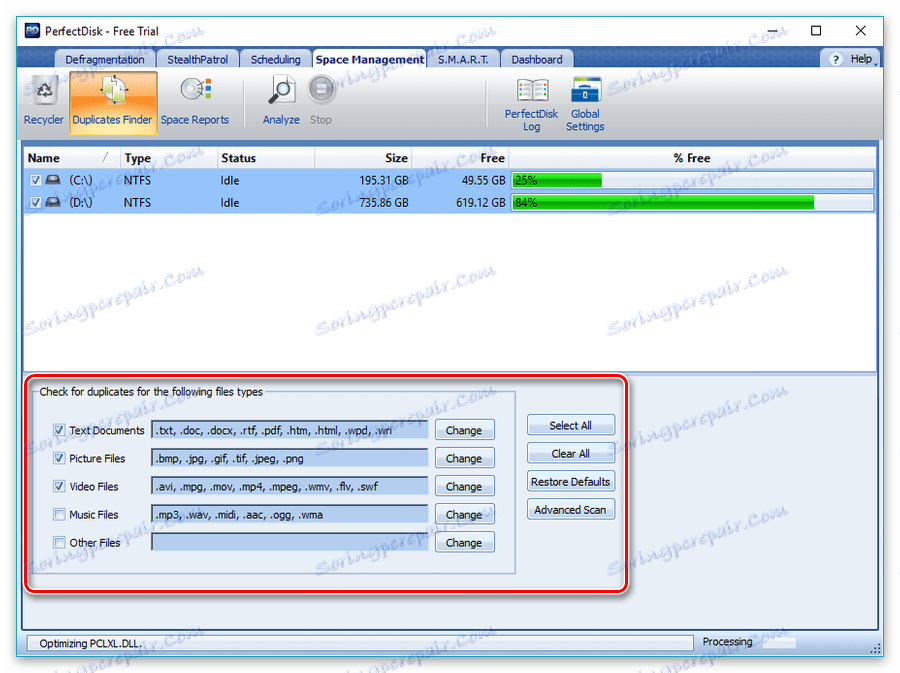
Task: Open the Recycler tool
Action: (x=44, y=102)
